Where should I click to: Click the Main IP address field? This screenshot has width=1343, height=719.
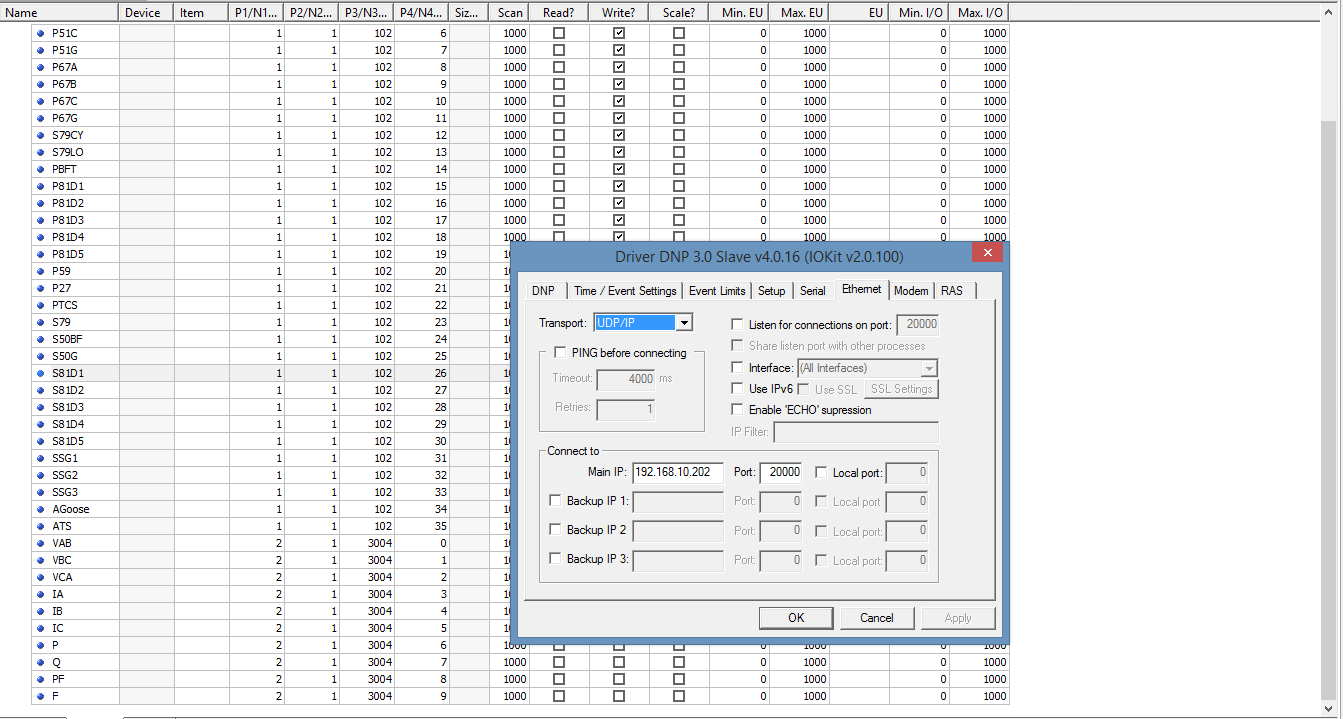click(678, 472)
